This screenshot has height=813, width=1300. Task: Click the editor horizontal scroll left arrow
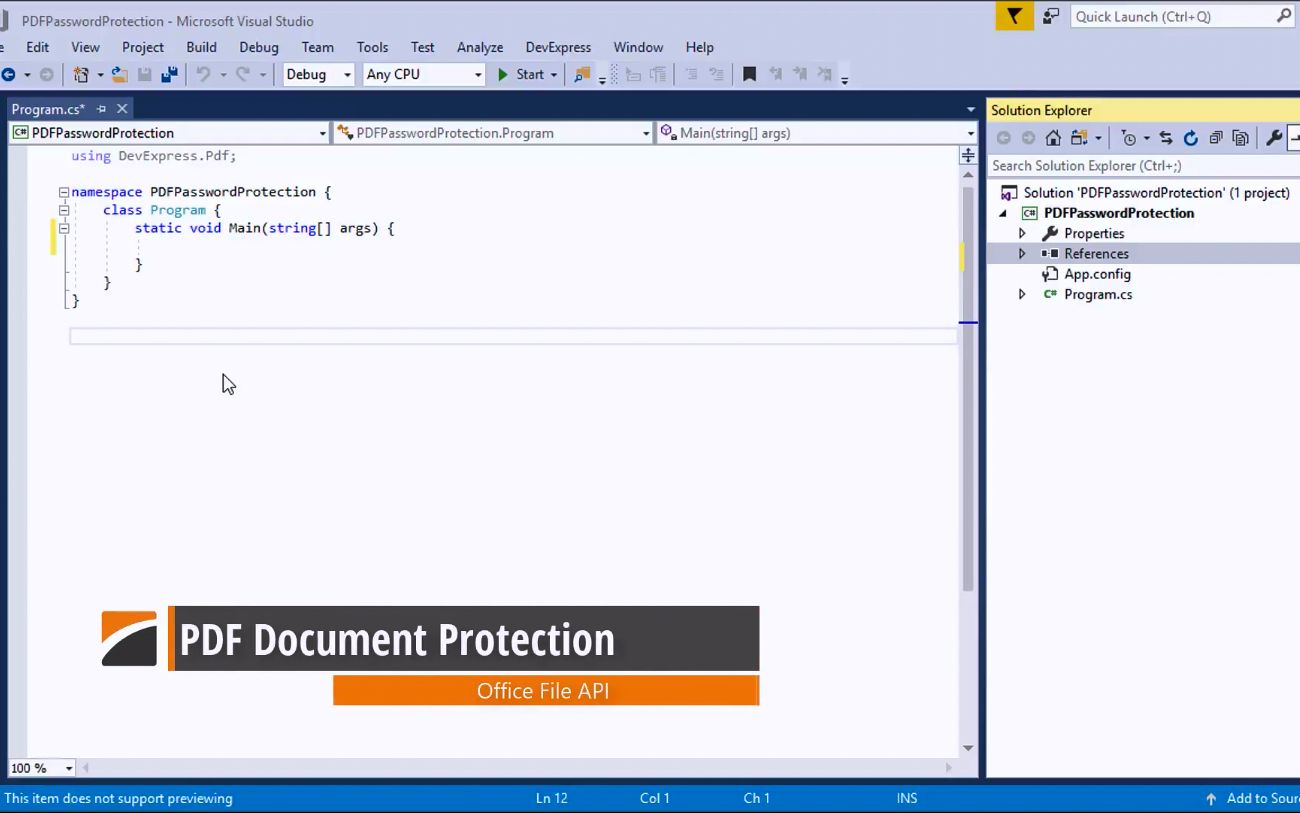[86, 769]
